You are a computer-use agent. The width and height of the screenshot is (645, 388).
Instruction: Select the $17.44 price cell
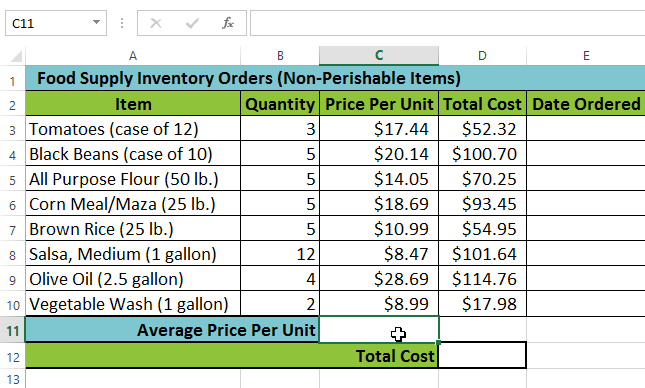(x=379, y=128)
